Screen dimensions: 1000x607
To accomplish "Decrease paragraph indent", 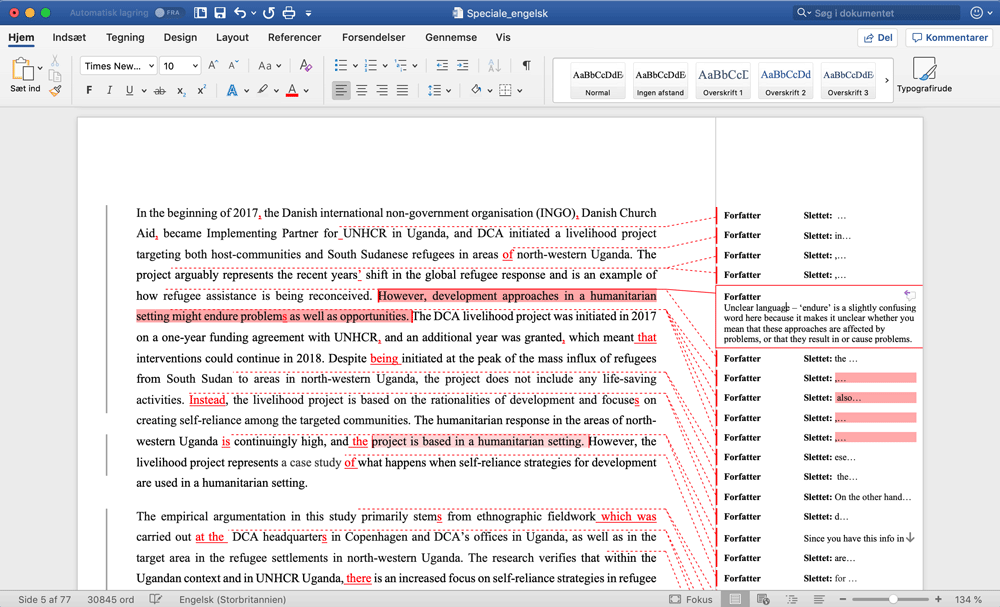I will pyautogui.click(x=441, y=65).
